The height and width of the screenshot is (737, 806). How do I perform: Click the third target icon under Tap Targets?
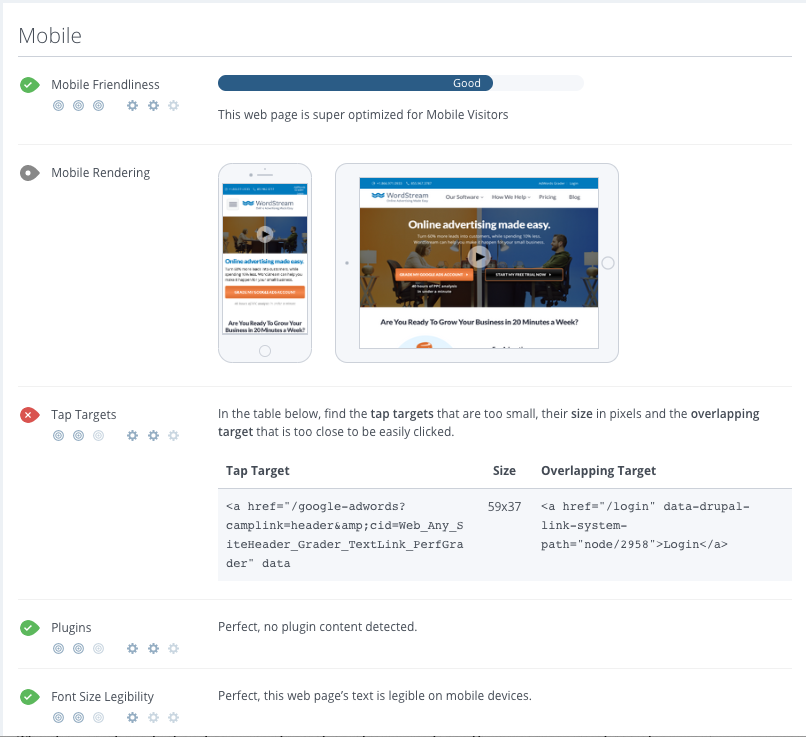point(98,435)
